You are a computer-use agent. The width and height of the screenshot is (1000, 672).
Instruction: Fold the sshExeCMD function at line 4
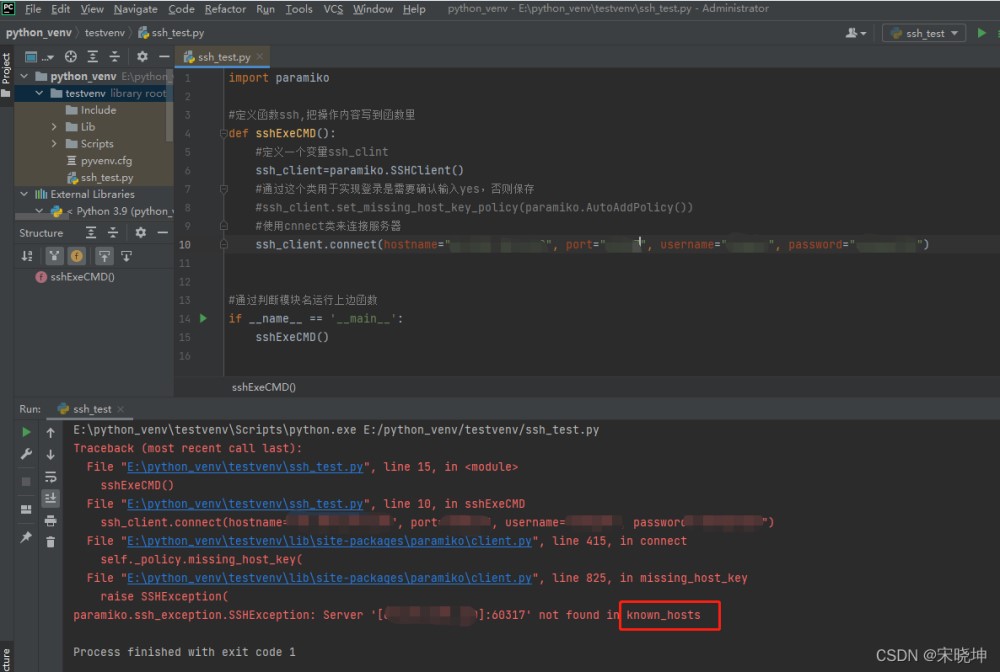coord(224,133)
